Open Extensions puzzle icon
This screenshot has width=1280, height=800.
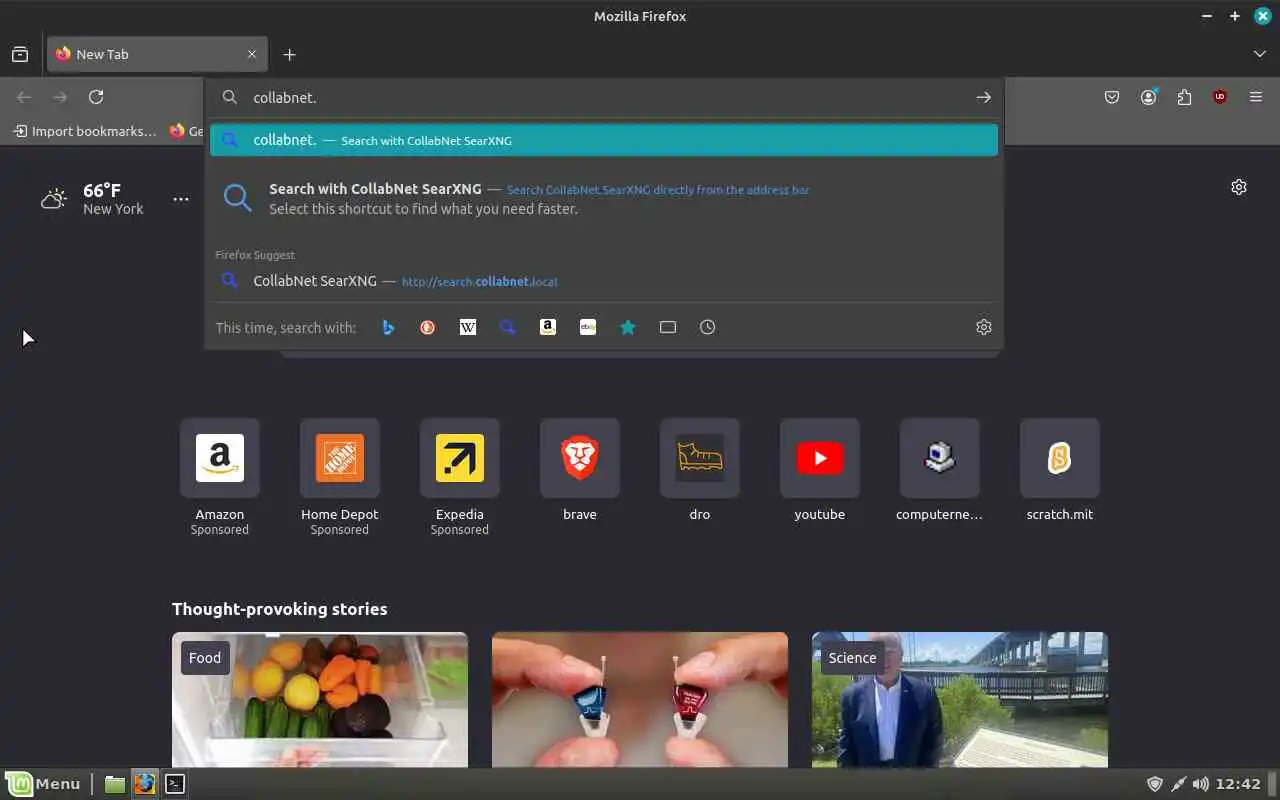[1184, 97]
